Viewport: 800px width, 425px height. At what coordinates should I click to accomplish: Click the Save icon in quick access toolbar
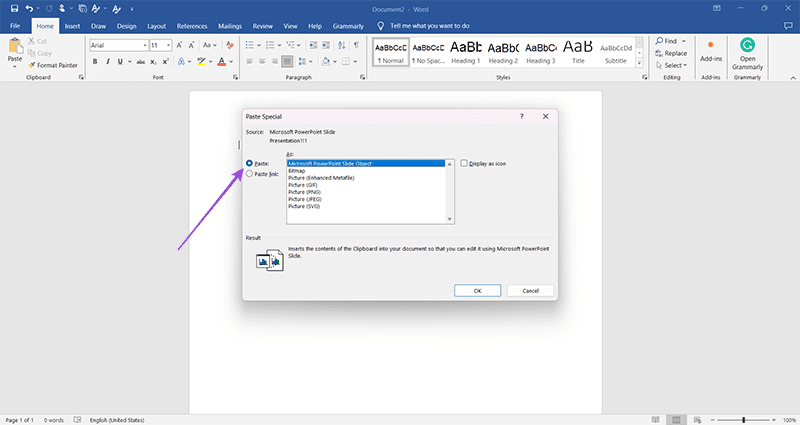pyautogui.click(x=14, y=9)
